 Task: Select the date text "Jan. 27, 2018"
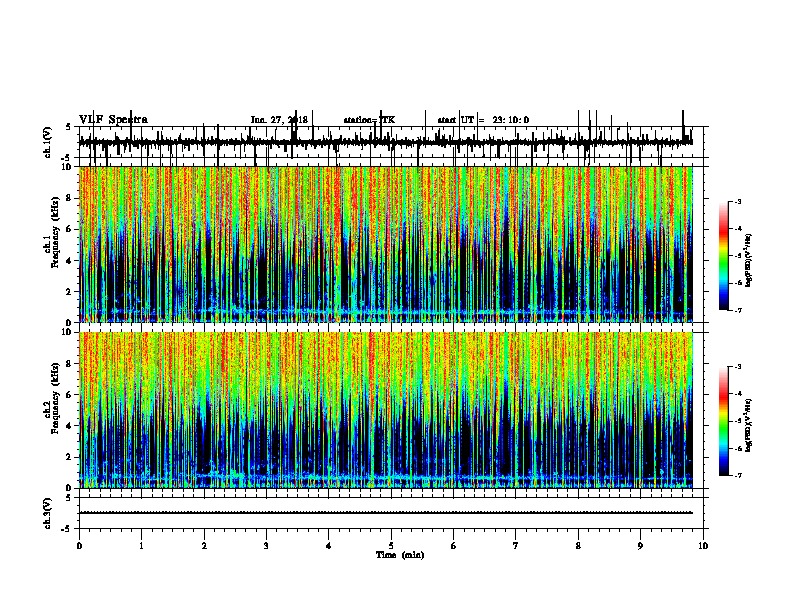coord(279,120)
